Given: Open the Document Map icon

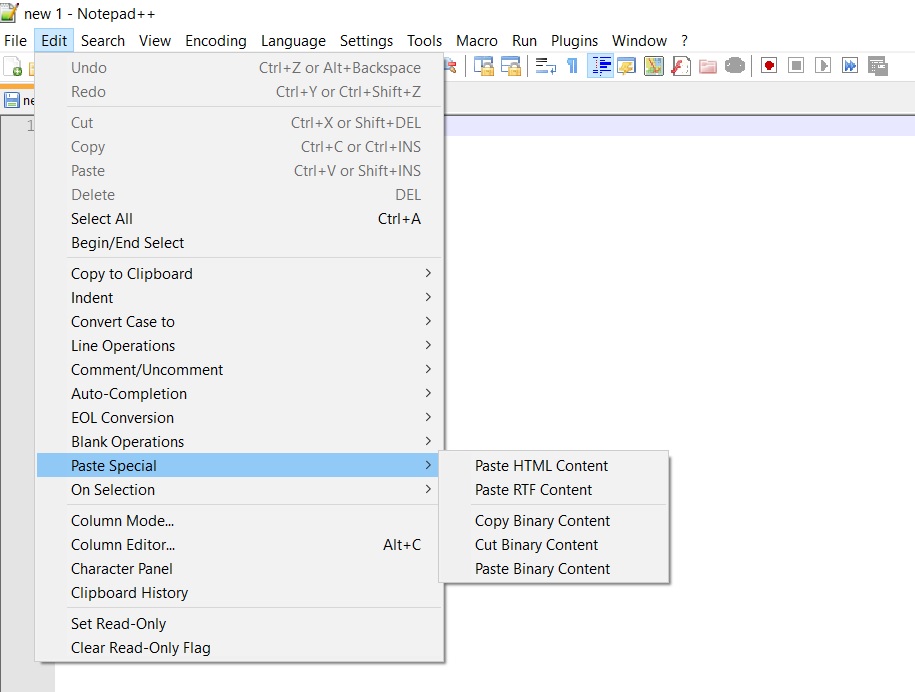Looking at the screenshot, I should pyautogui.click(x=654, y=66).
